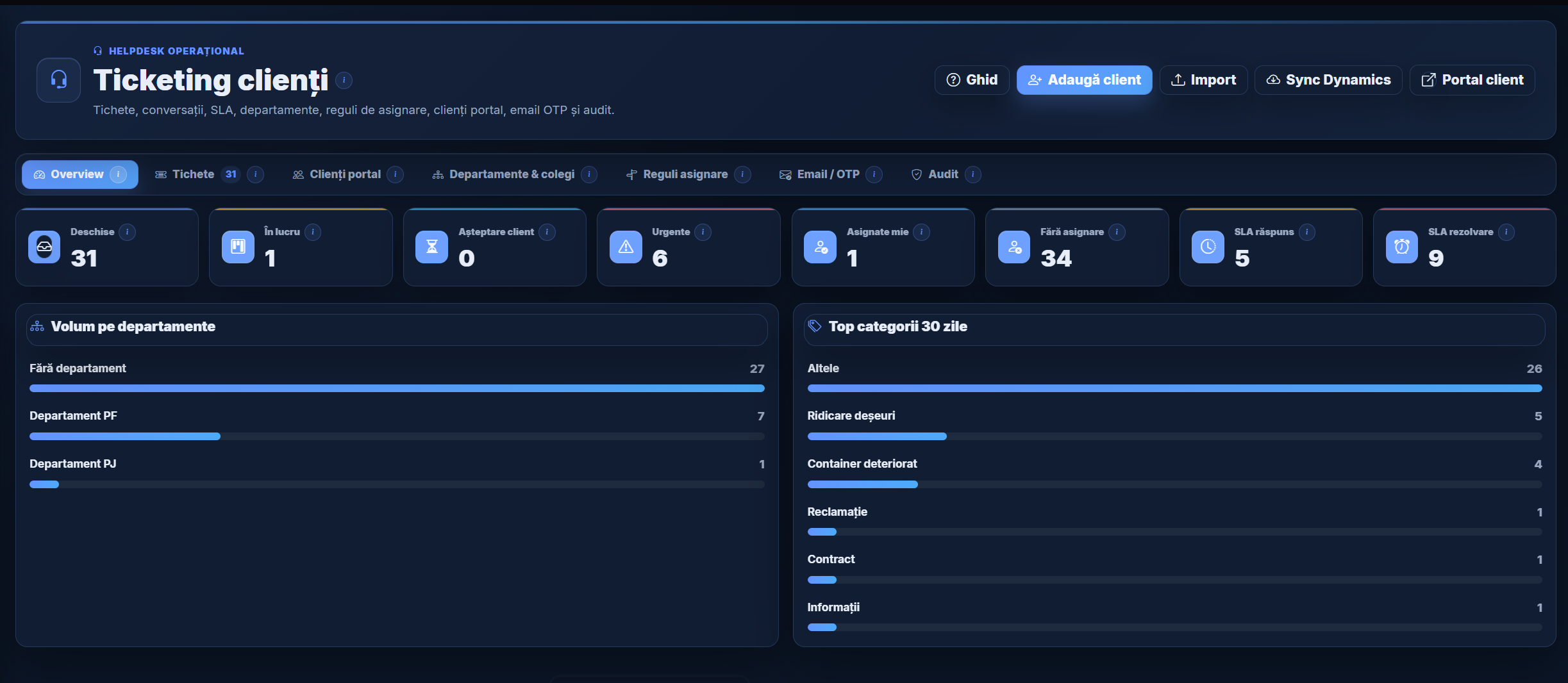
Task: Click info icon beside Reguli asignare
Action: [x=742, y=174]
